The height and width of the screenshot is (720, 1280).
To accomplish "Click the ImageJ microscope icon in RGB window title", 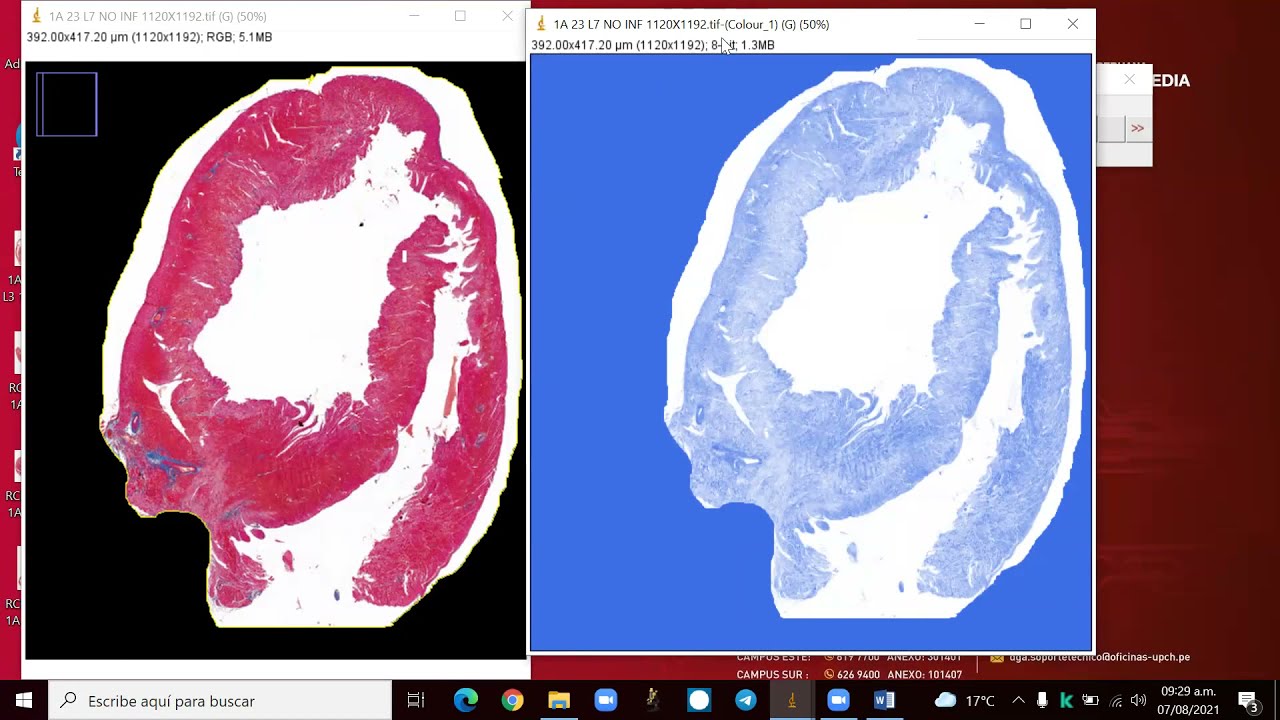I will coord(37,16).
